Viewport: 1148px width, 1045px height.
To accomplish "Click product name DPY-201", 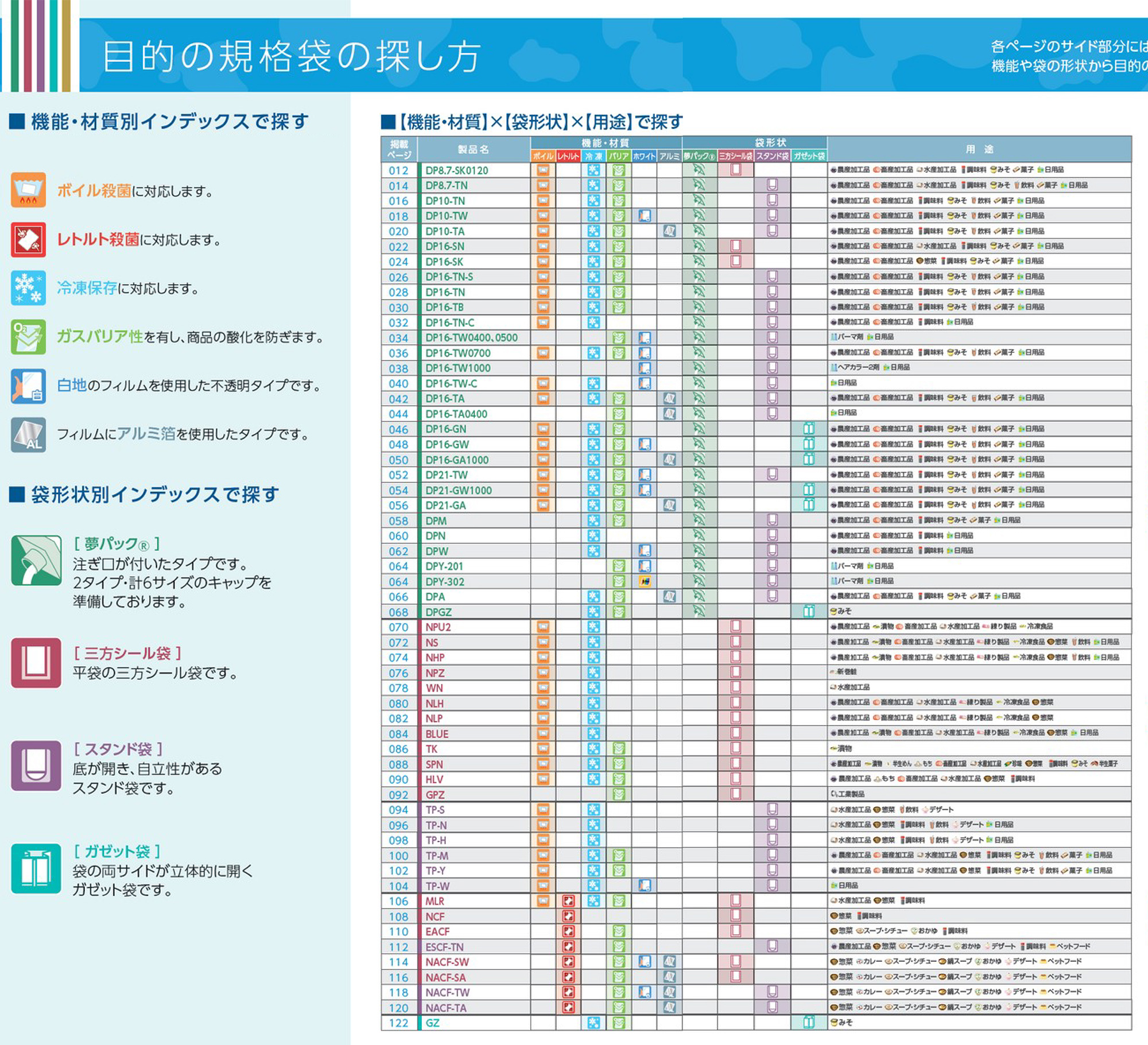I will pos(444,566).
